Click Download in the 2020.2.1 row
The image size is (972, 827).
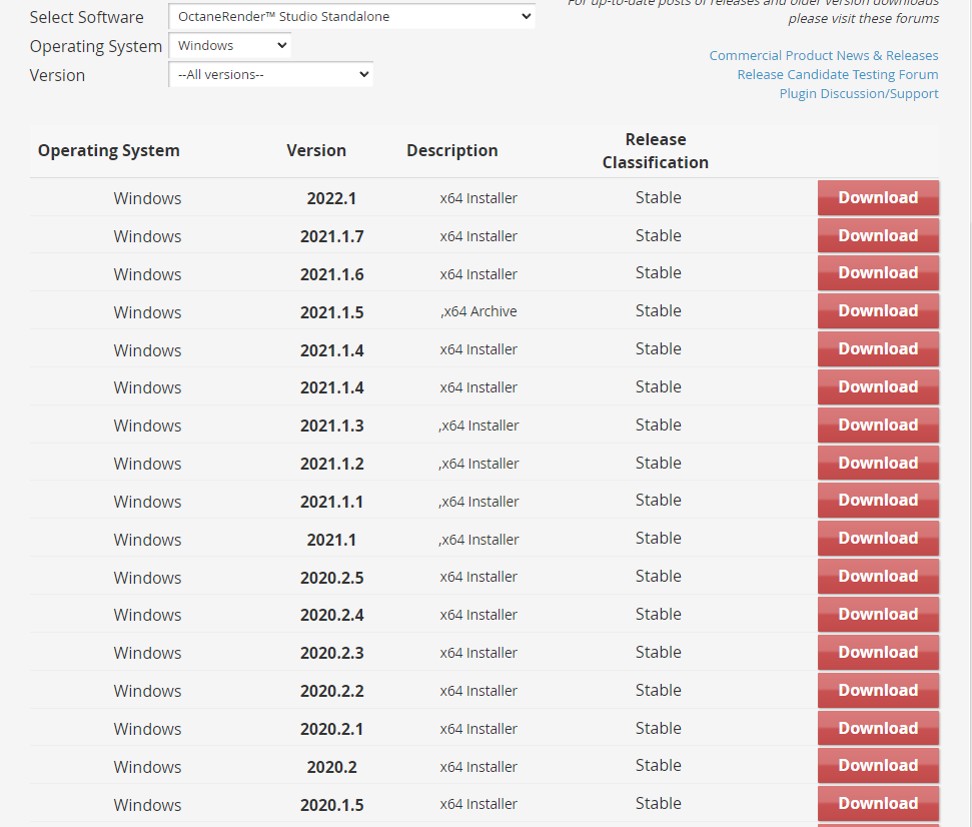878,728
